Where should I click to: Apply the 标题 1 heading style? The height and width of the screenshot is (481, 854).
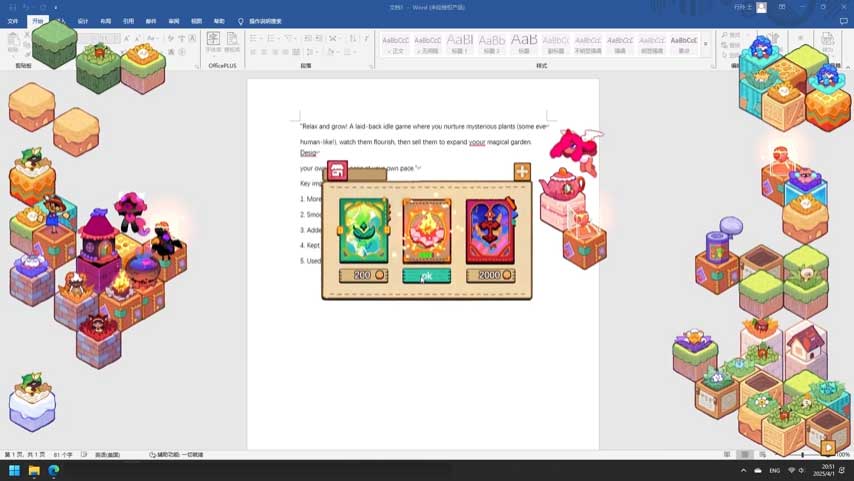pos(460,44)
